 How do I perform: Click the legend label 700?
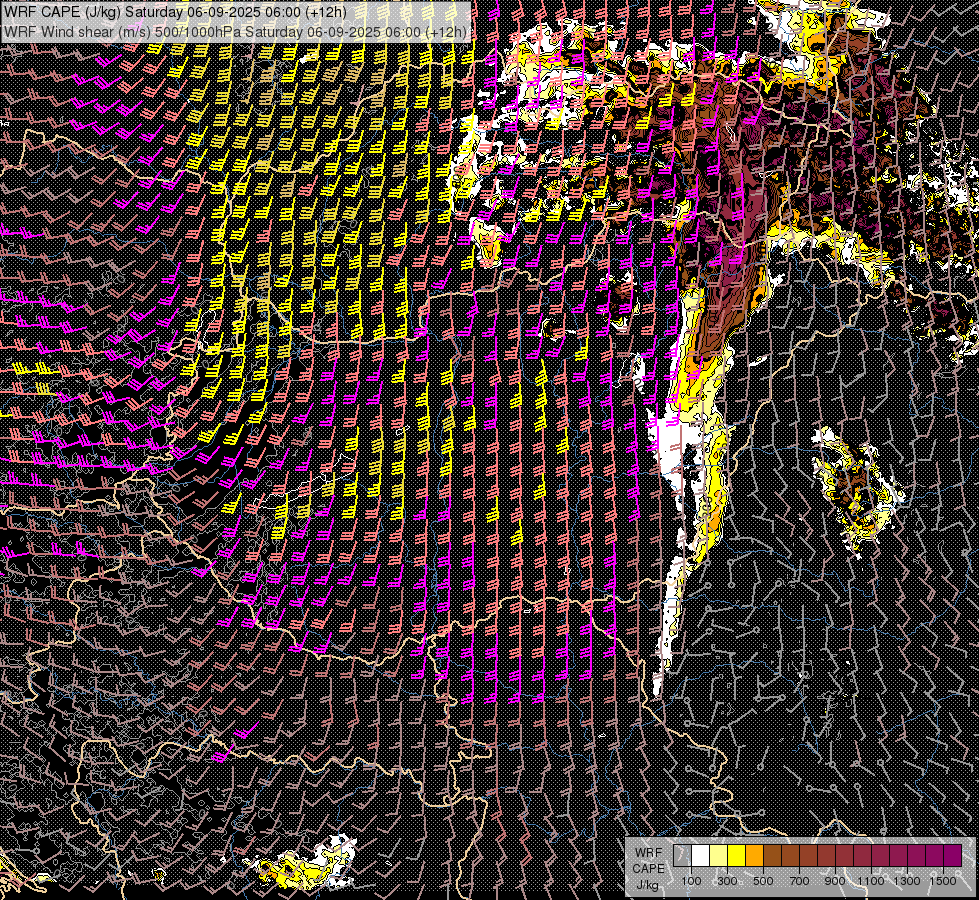(799, 881)
